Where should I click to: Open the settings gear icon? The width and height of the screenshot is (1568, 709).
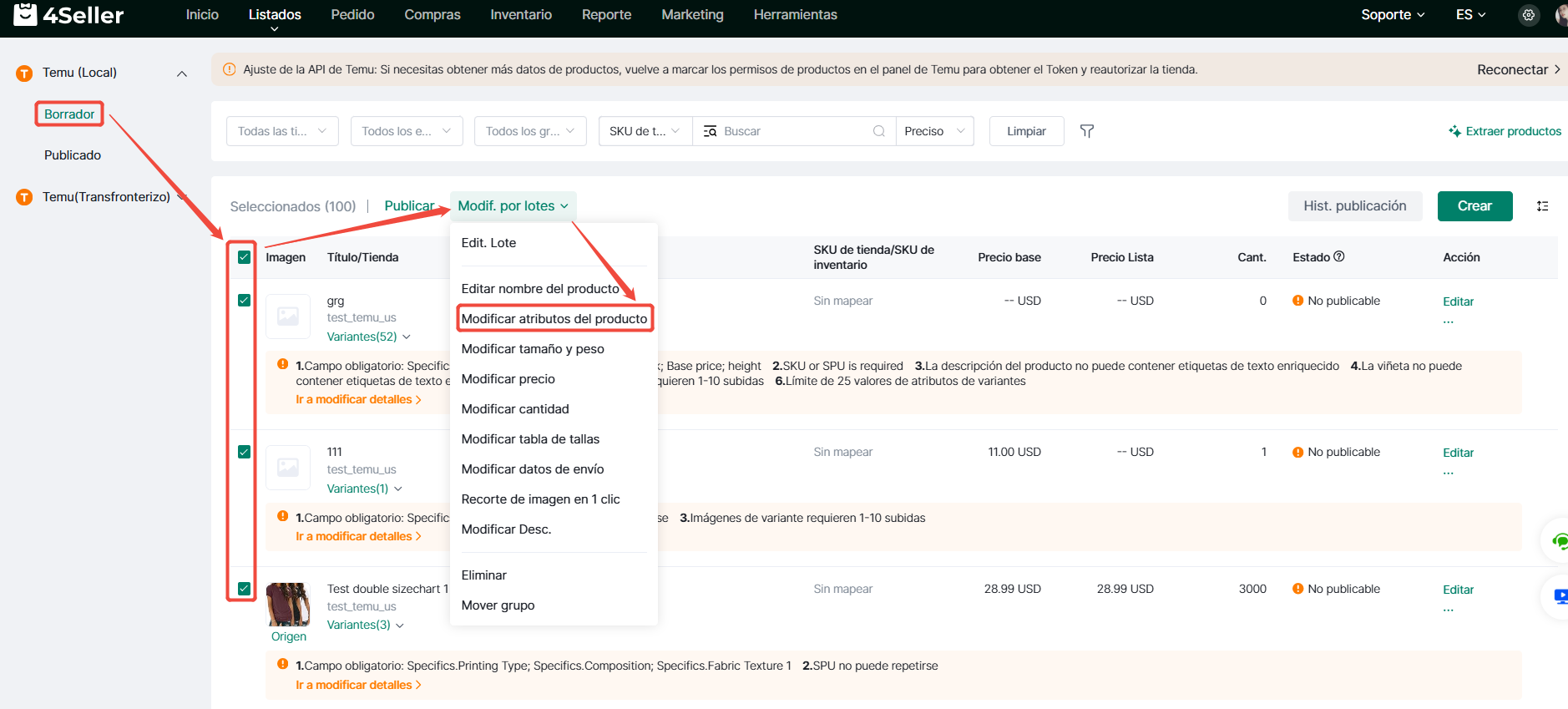[1529, 15]
